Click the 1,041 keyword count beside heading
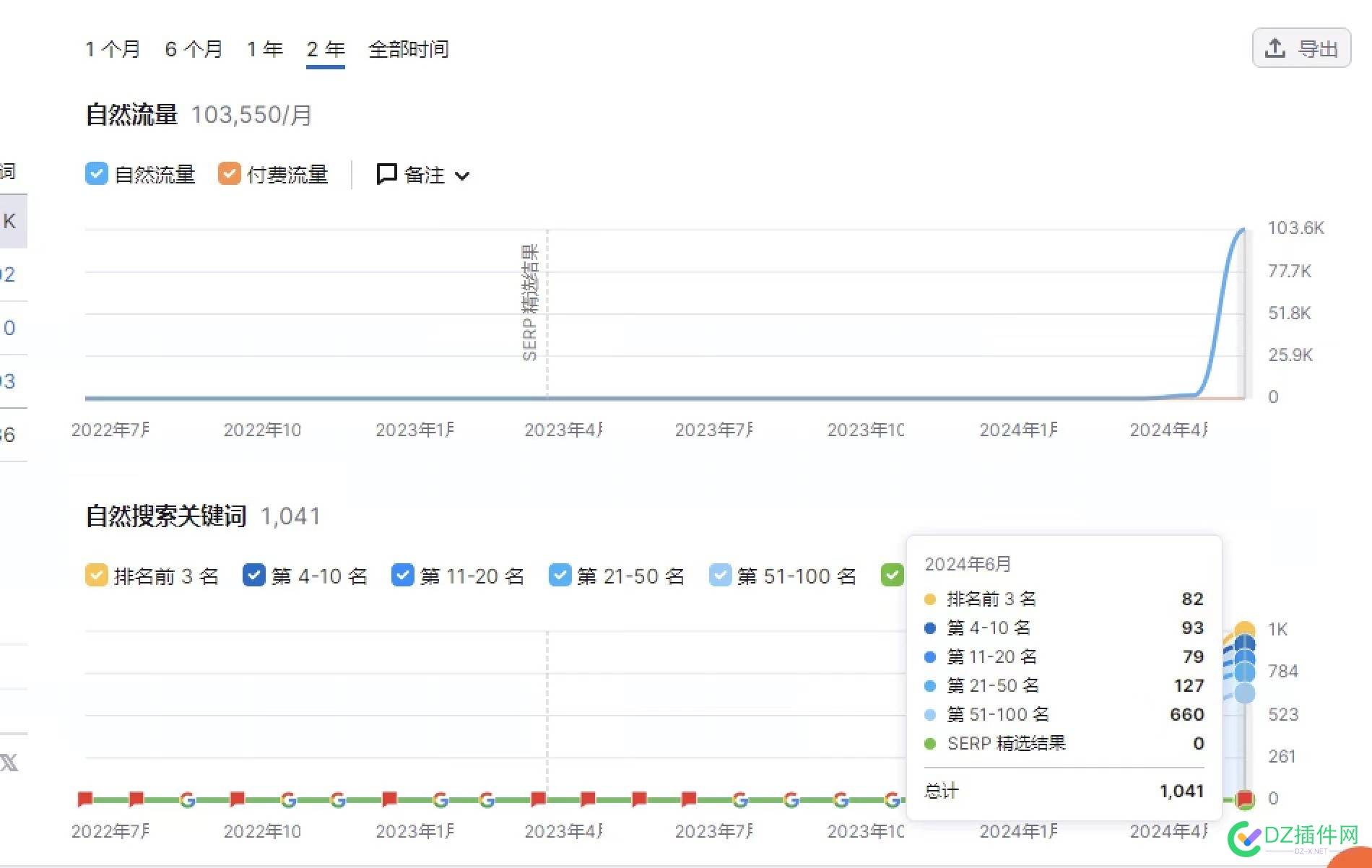Image resolution: width=1372 pixels, height=868 pixels. 290,516
